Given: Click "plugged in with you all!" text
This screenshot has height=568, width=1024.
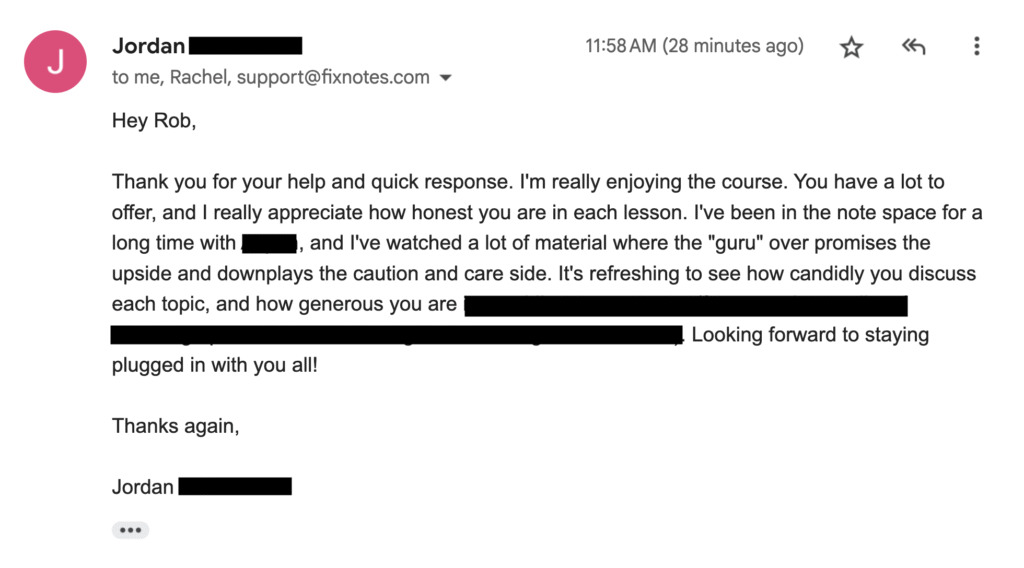Looking at the screenshot, I should point(214,365).
